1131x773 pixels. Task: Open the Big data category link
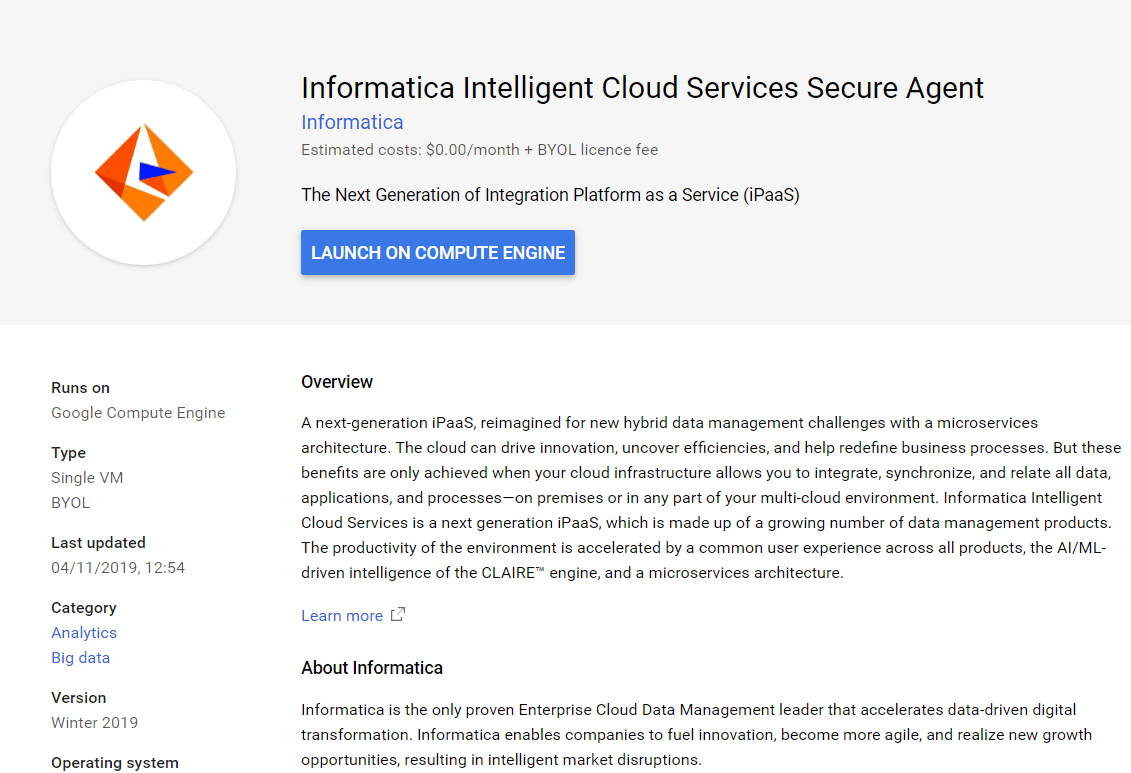[80, 657]
